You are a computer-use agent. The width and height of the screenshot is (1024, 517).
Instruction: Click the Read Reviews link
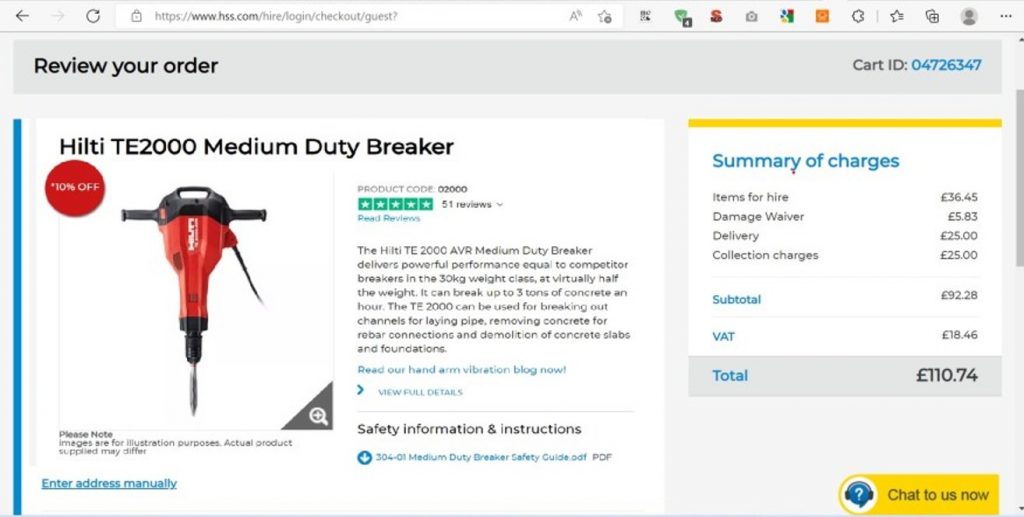(x=389, y=218)
